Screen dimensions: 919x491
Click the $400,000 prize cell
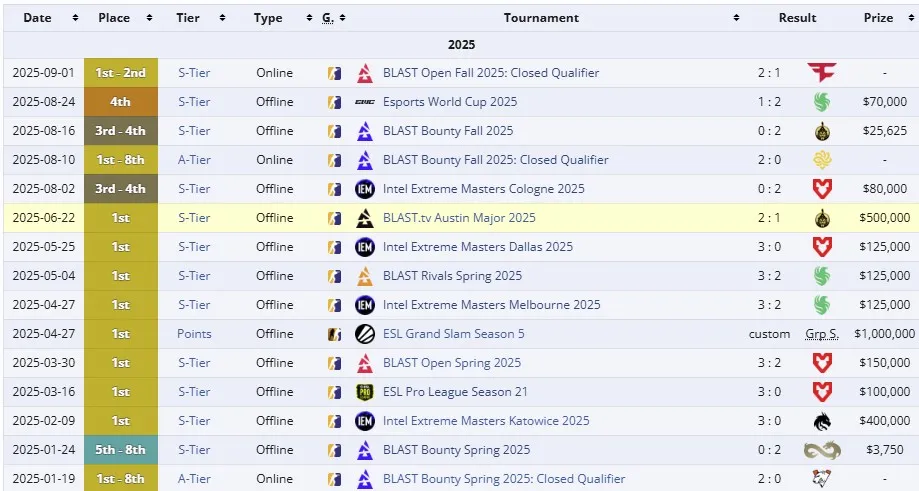(884, 421)
